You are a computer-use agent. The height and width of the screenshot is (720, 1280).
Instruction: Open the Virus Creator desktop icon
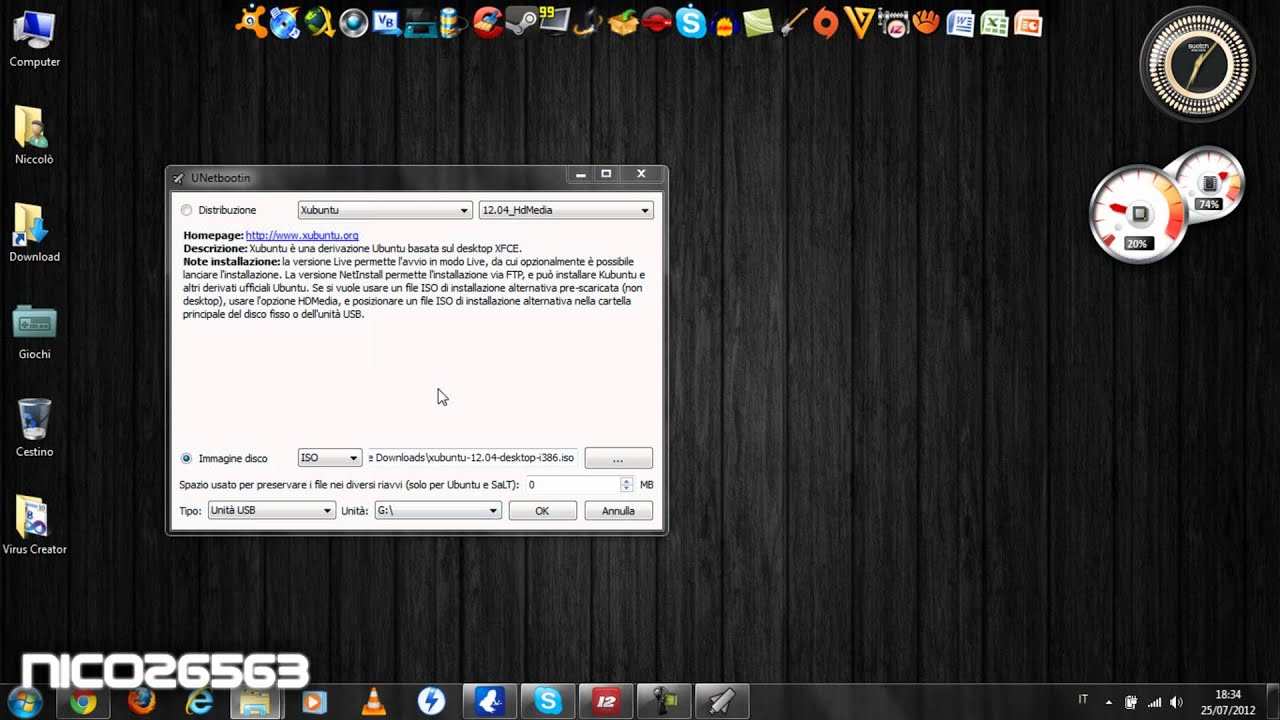[x=34, y=525]
